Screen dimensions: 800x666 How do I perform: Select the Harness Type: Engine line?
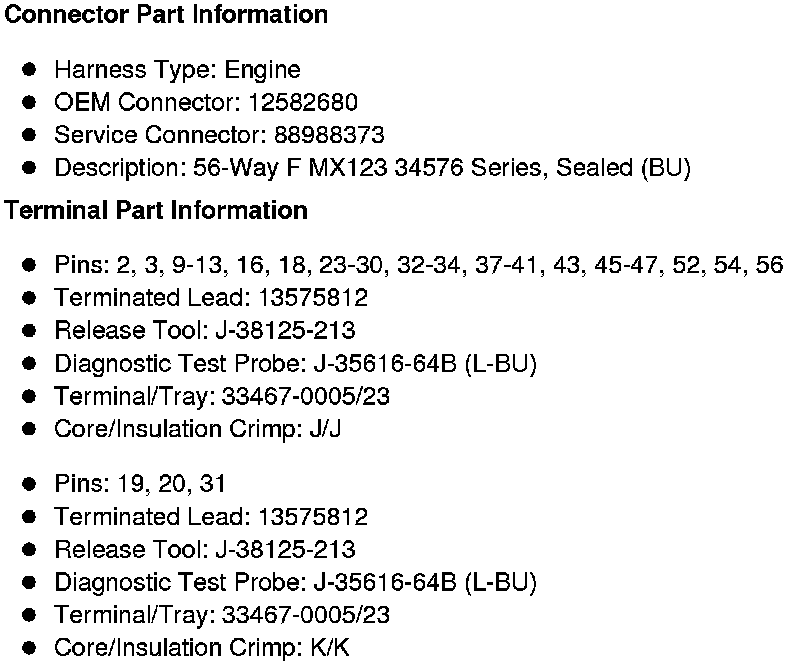pyautogui.click(x=177, y=70)
